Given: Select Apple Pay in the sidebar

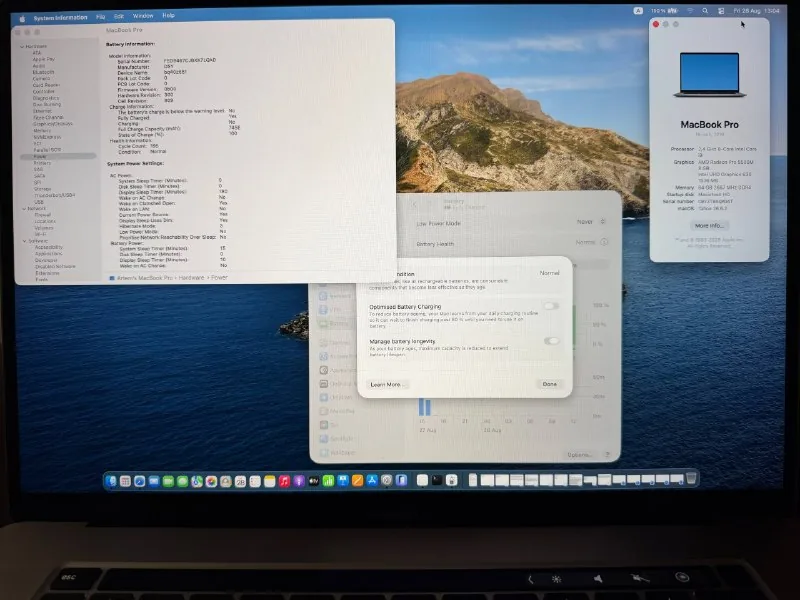Looking at the screenshot, I should click(x=44, y=59).
